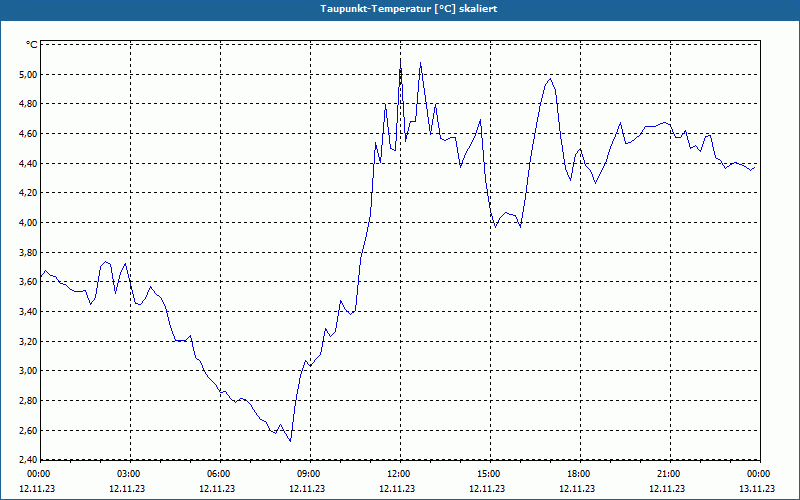Viewport: 800px width, 500px height.
Task: Select the 4,40 y-axis label
Action: [29, 163]
